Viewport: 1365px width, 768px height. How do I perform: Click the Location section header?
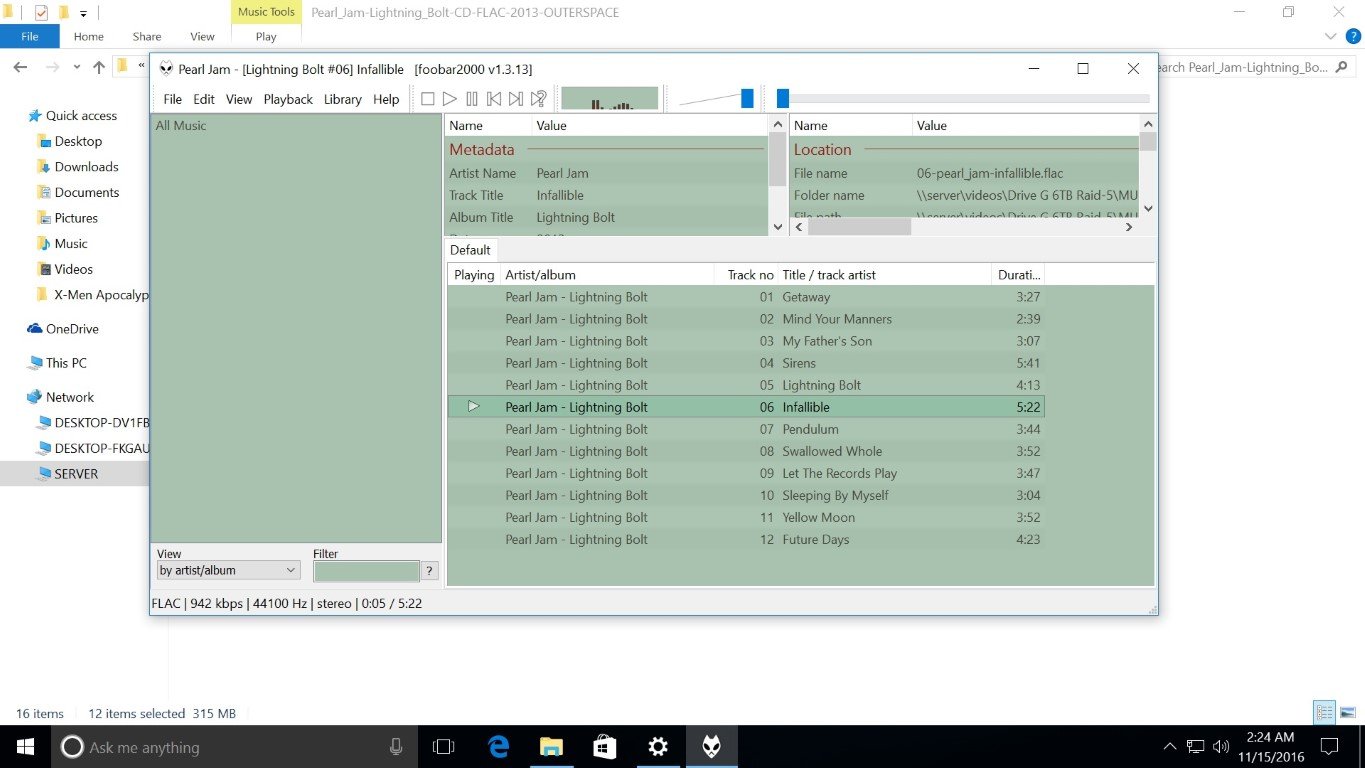point(823,150)
